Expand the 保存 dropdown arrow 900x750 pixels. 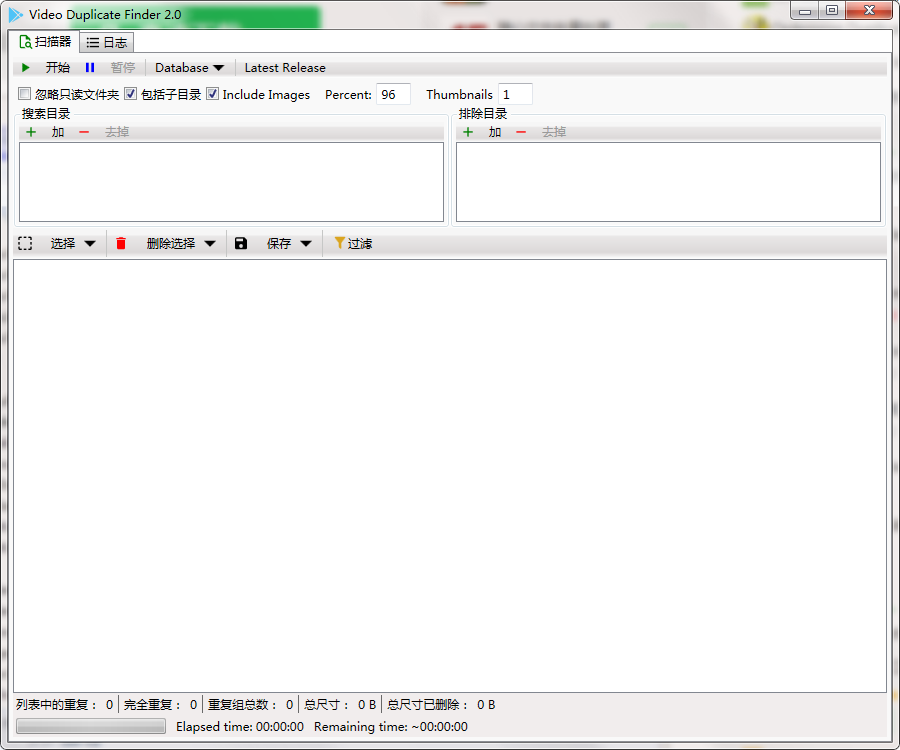click(x=306, y=243)
